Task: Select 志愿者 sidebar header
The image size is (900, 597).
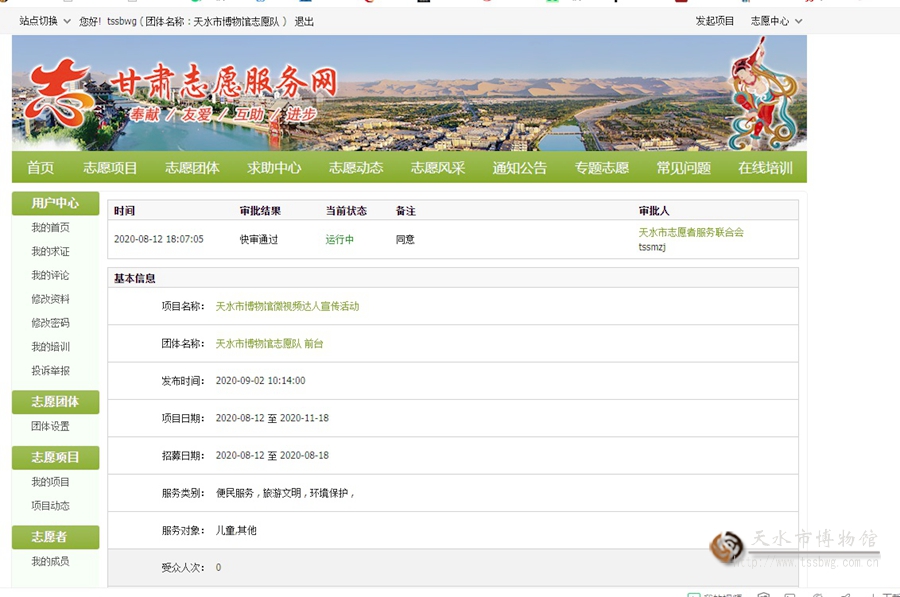Action: point(55,537)
